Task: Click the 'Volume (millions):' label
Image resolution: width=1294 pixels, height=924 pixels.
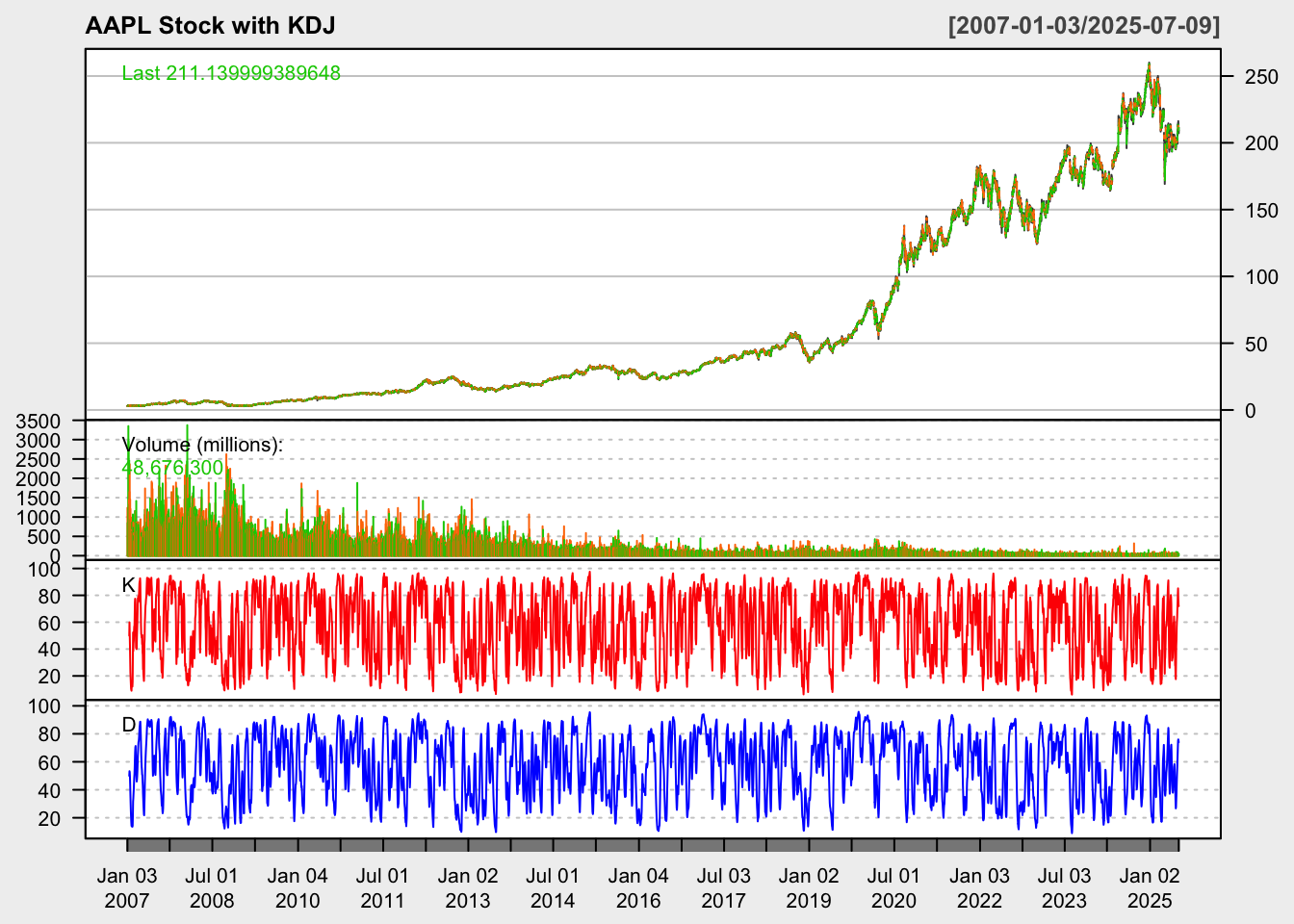Action: pyautogui.click(x=202, y=445)
